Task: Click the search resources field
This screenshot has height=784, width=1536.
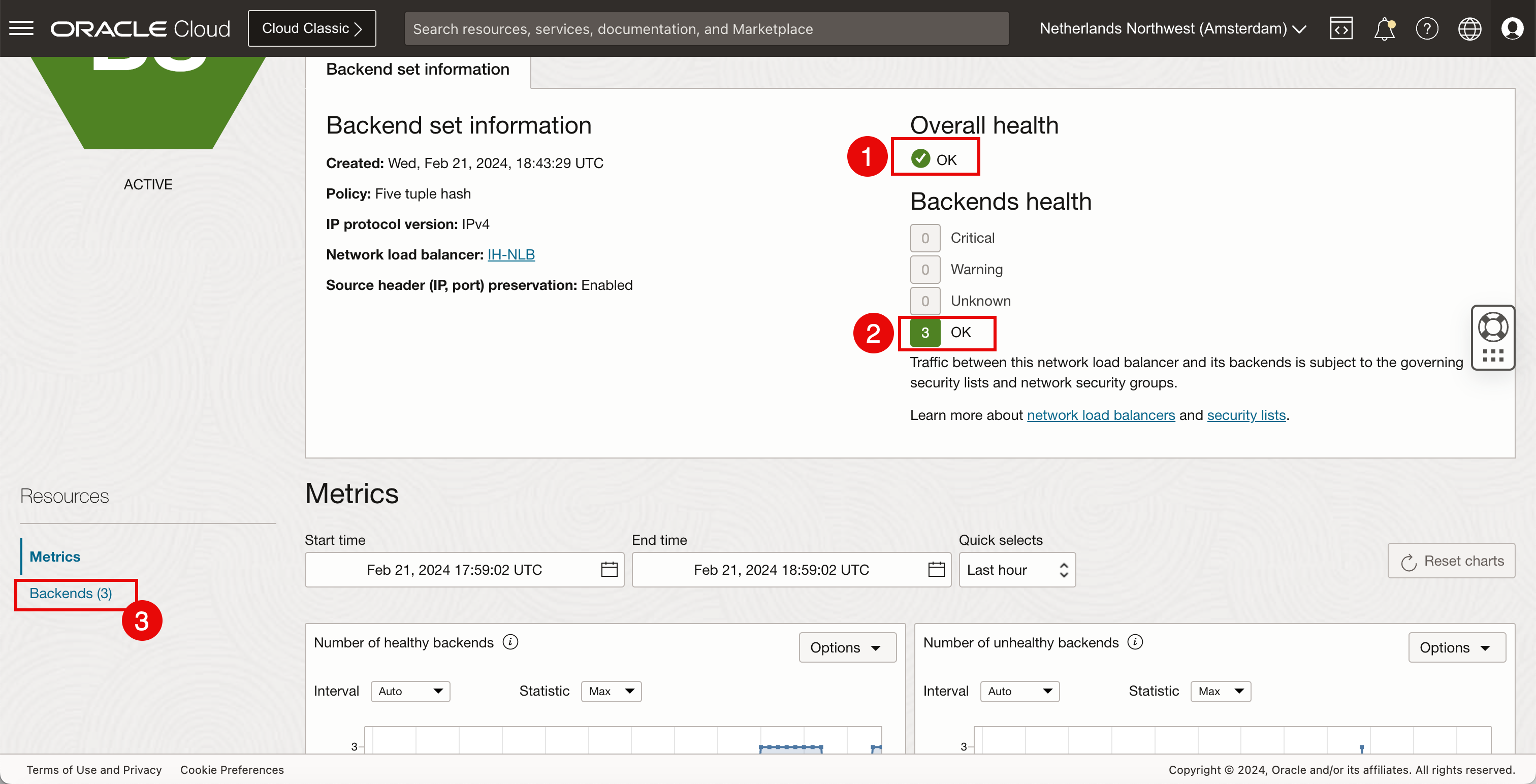Action: [707, 28]
